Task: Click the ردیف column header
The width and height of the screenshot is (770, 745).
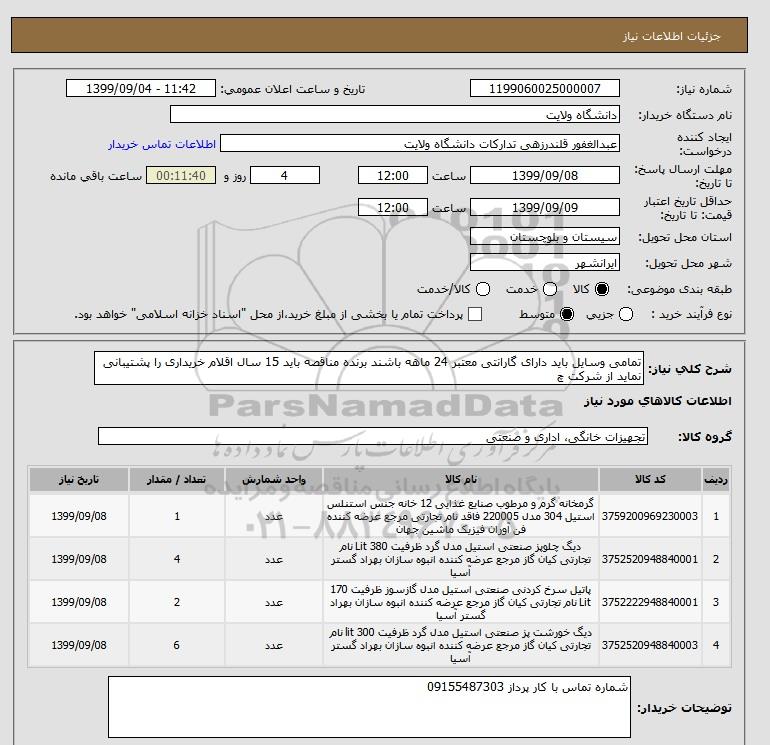Action: [x=715, y=479]
